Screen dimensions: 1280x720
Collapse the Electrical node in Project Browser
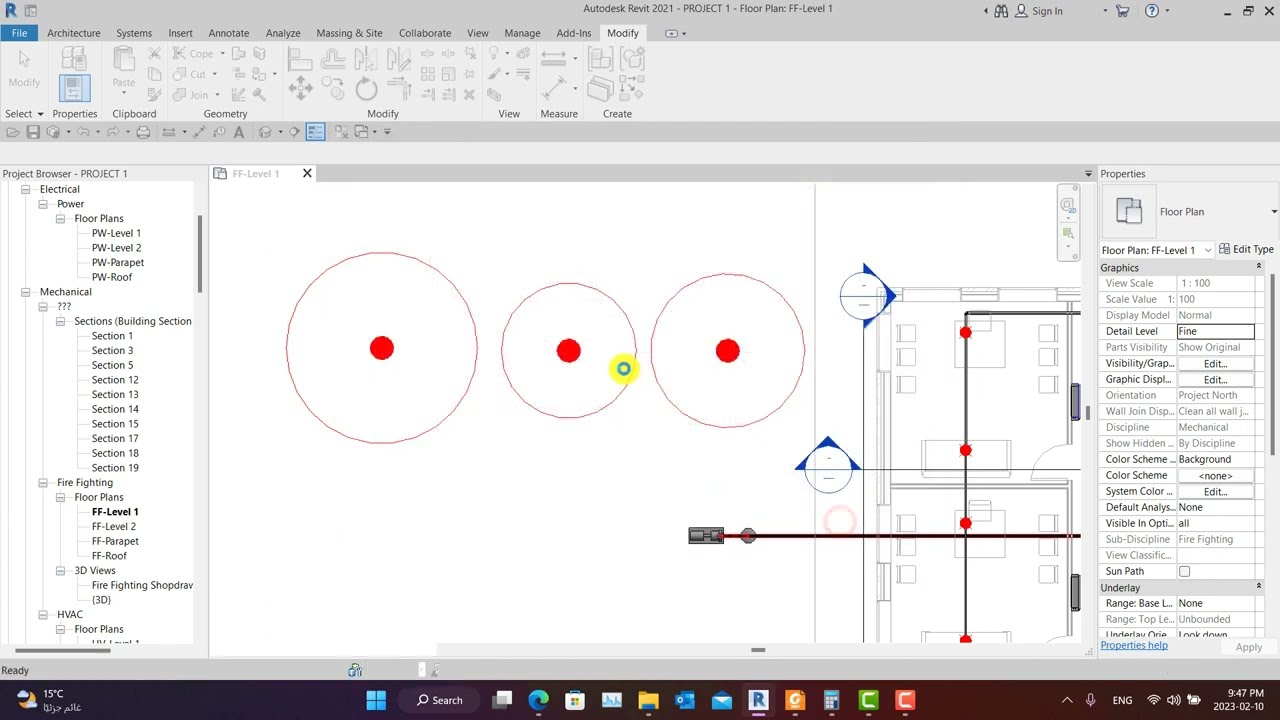click(25, 189)
